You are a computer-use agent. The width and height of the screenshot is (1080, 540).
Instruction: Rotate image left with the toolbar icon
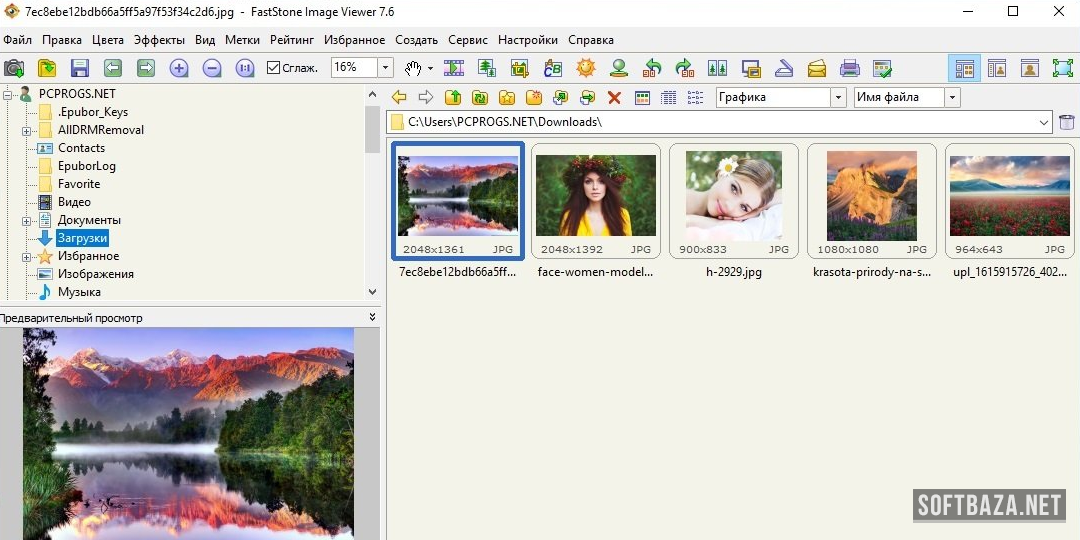(652, 68)
